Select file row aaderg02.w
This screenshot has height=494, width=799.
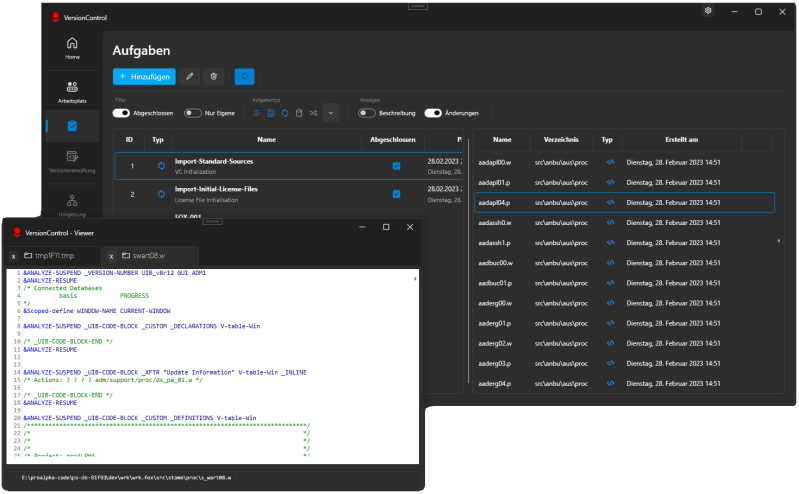pos(624,343)
